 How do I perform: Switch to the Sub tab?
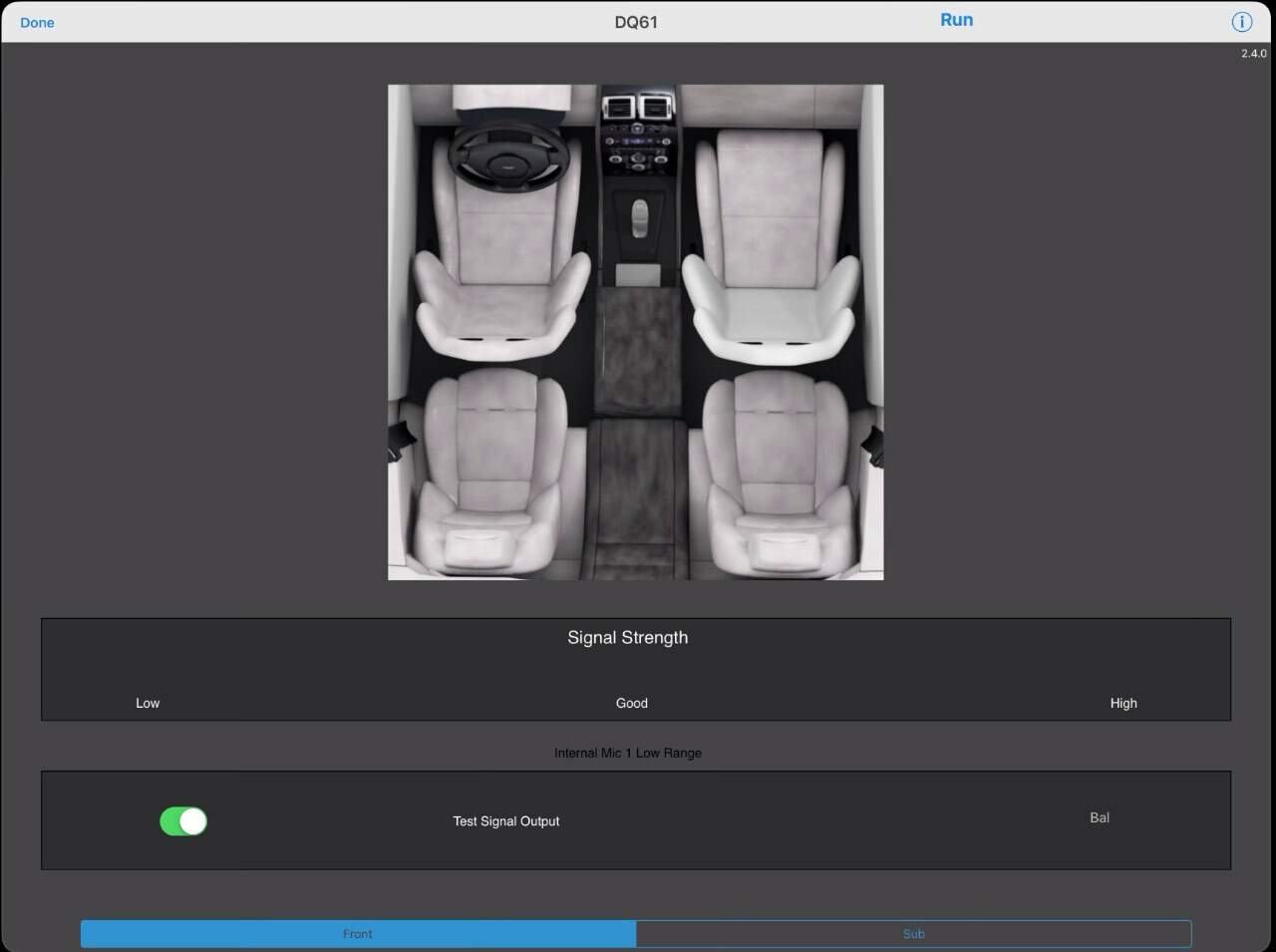tap(913, 934)
